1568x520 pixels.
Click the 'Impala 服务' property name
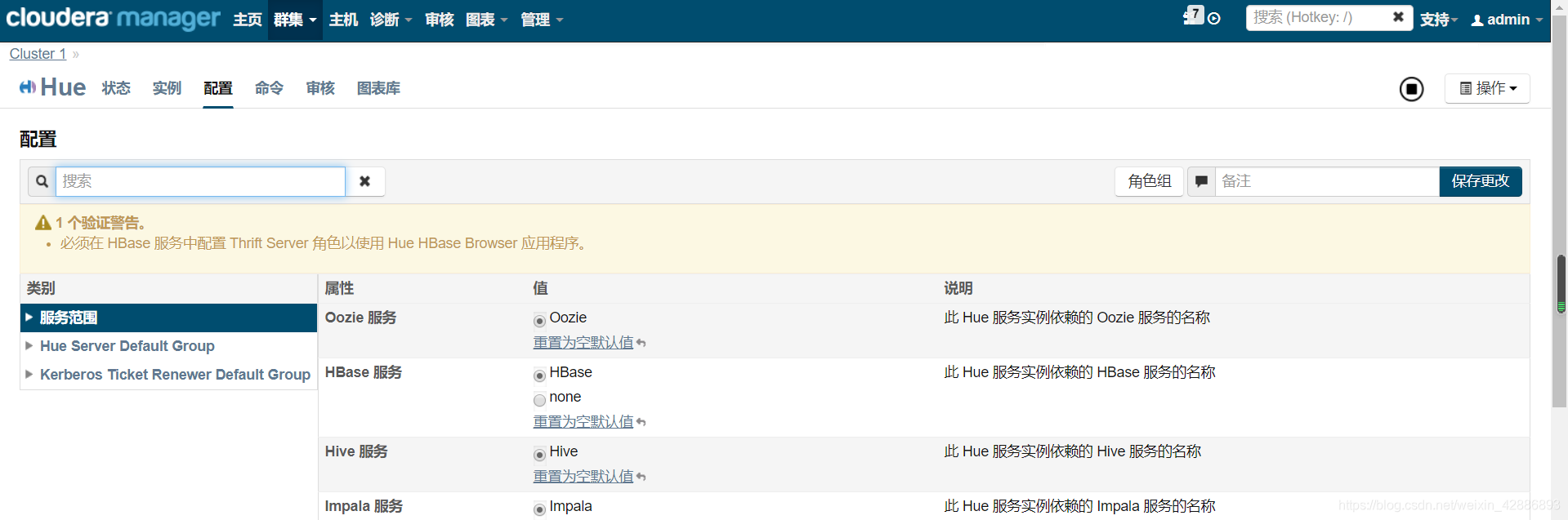(364, 506)
